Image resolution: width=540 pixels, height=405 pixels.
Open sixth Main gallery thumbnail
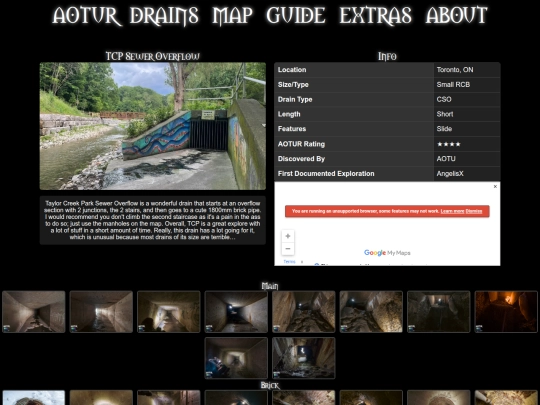click(x=371, y=312)
